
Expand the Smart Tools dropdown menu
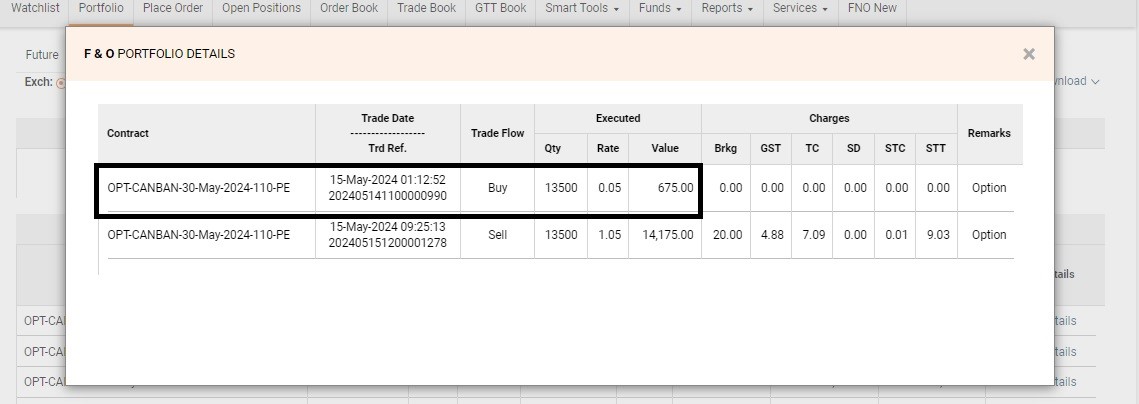pos(581,8)
